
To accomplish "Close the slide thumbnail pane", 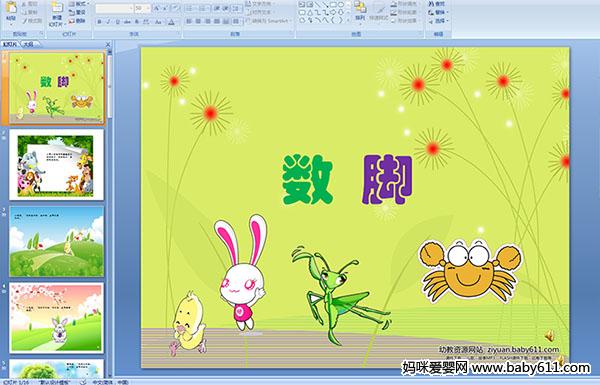I will coord(108,44).
